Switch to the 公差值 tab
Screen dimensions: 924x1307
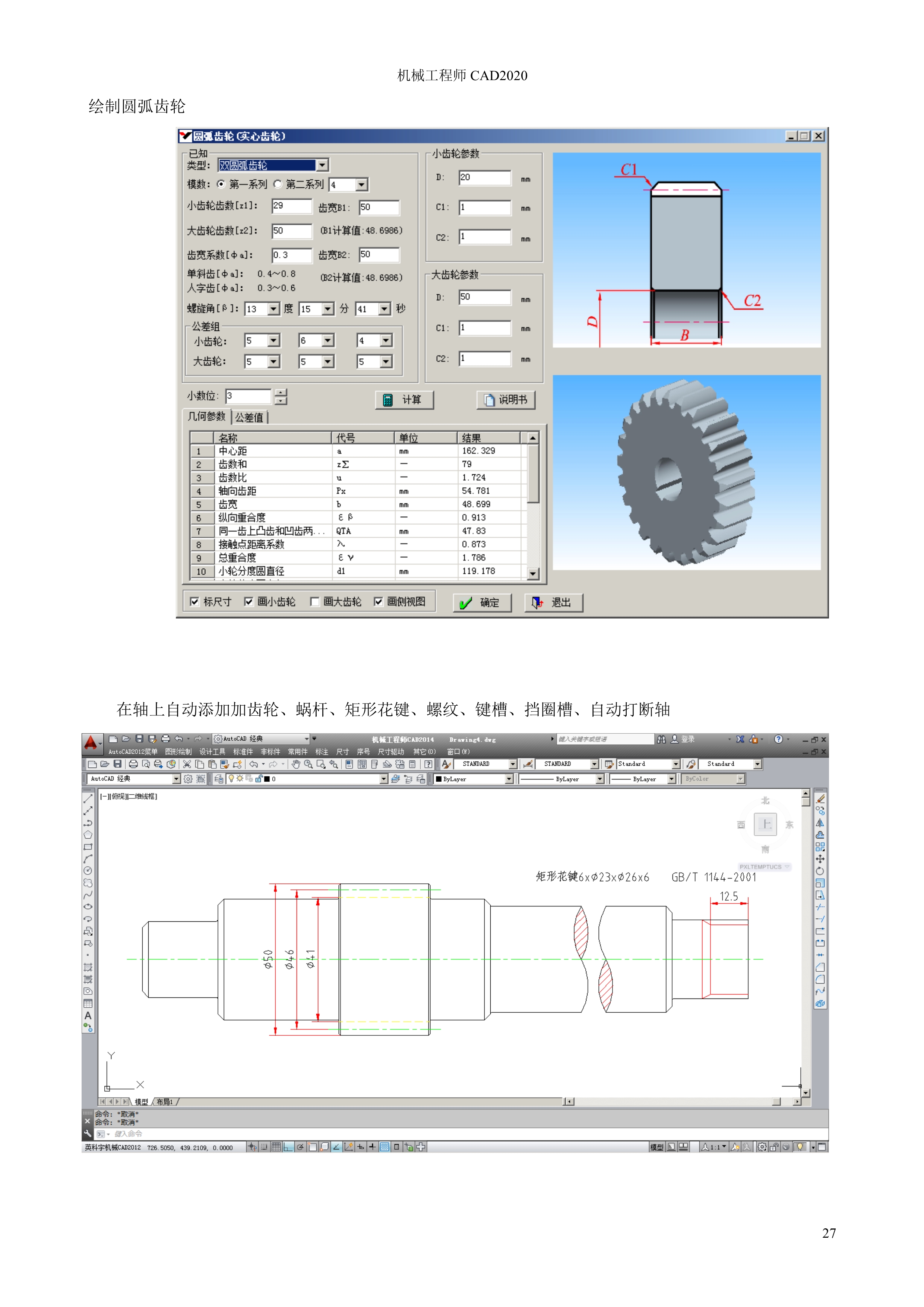pyautogui.click(x=249, y=417)
